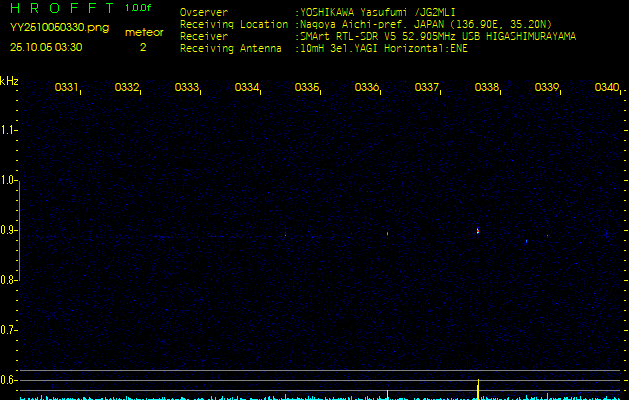The image size is (629, 400).
Task: Click the Receiving Antenna label
Action: [231, 49]
